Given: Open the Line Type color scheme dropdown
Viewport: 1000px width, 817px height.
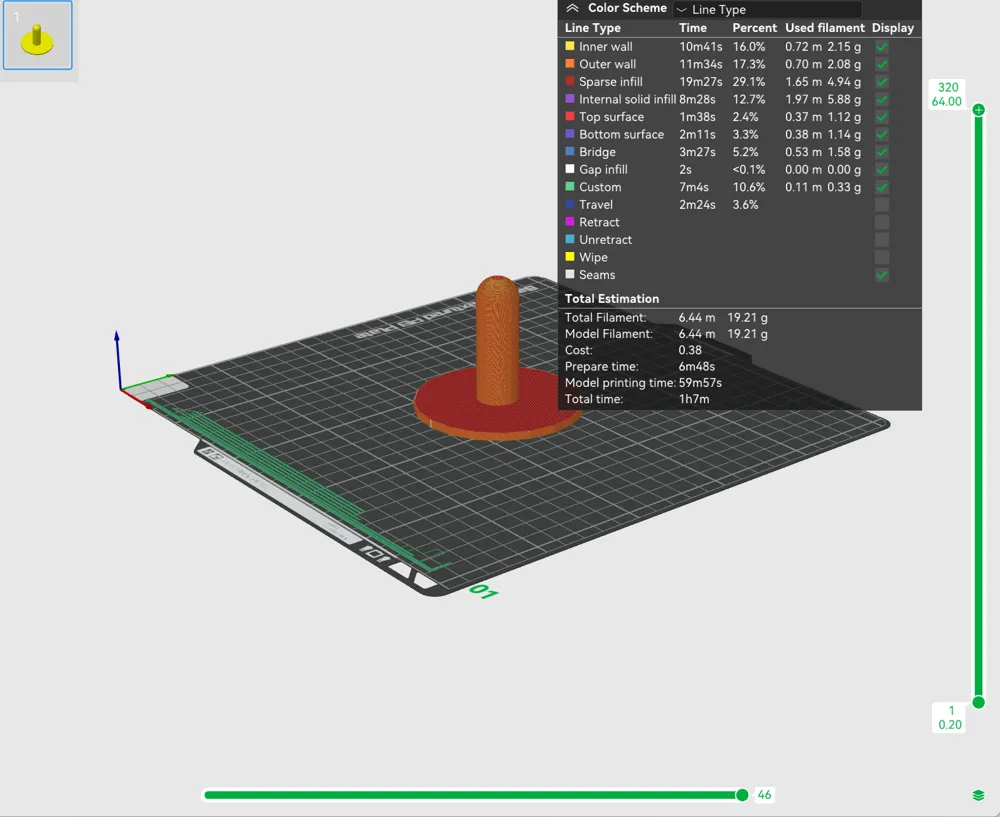Looking at the screenshot, I should click(767, 9).
